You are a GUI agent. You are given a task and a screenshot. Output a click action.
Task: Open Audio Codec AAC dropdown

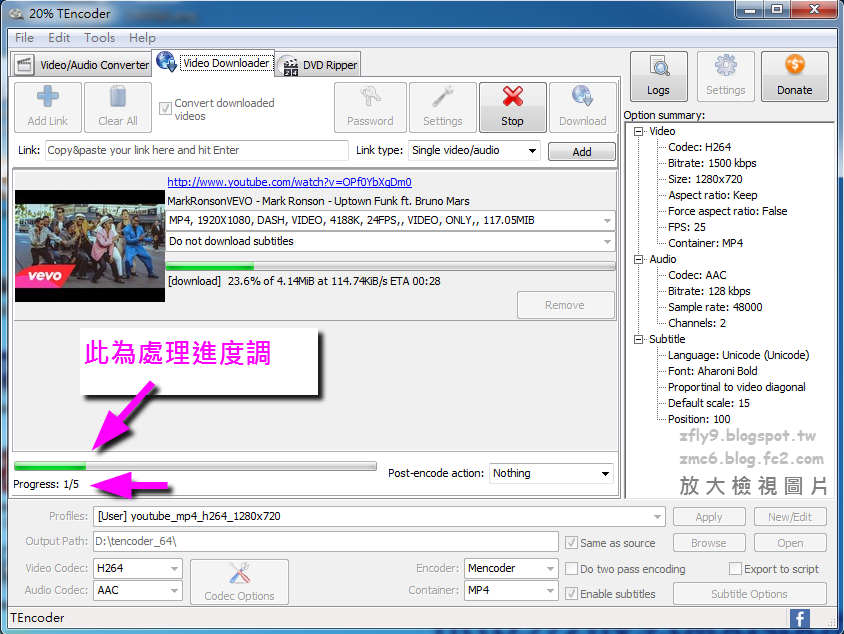(138, 590)
